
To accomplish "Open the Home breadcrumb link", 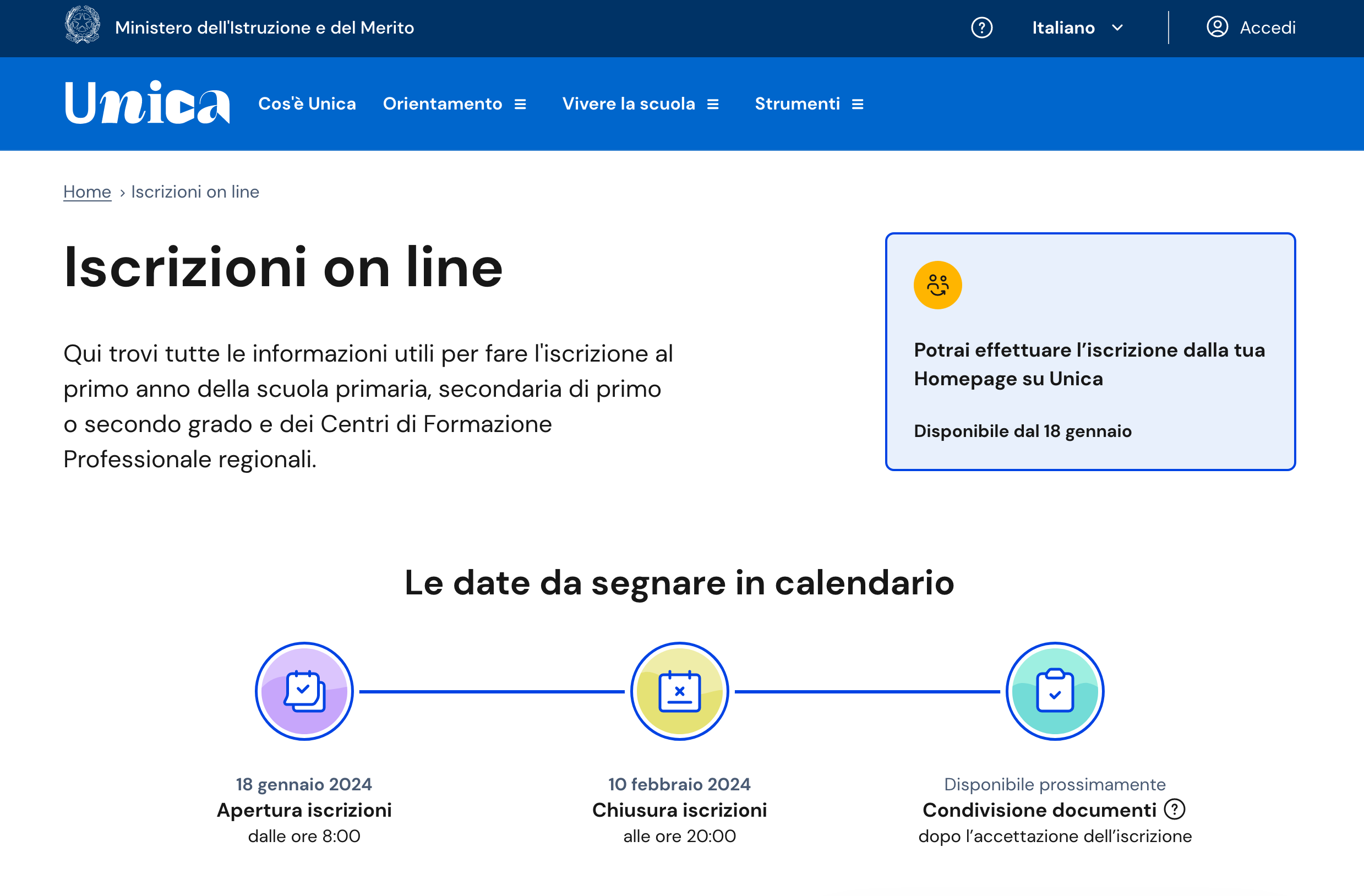I will click(x=87, y=192).
